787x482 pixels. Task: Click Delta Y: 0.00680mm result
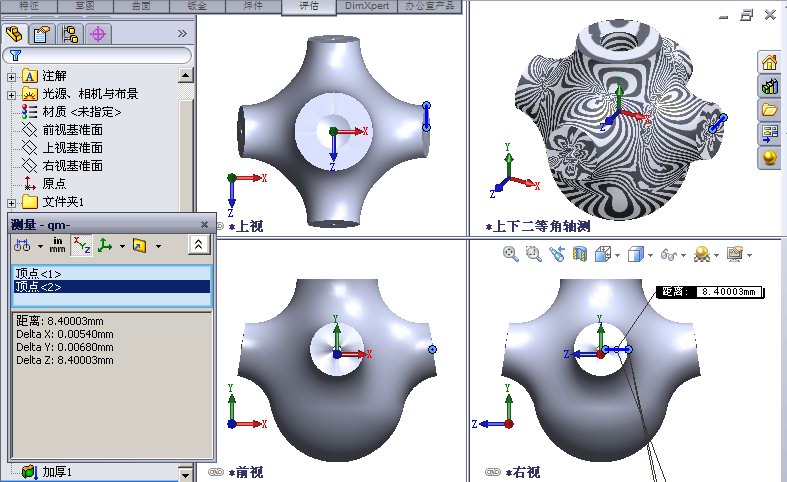point(65,347)
